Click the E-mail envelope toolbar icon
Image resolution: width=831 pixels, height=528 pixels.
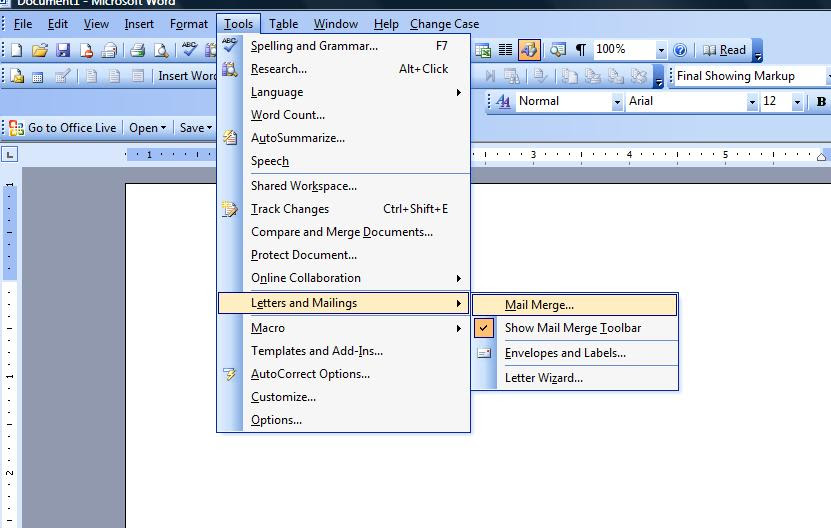109,50
